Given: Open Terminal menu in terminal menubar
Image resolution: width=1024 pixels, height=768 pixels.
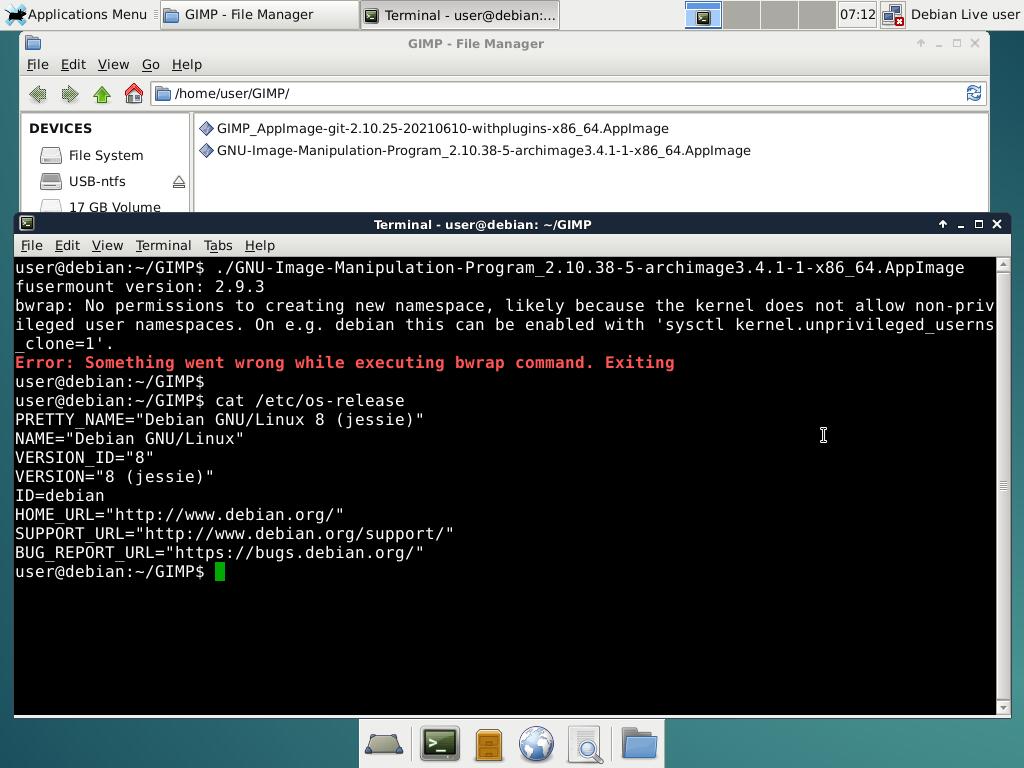Looking at the screenshot, I should click(163, 246).
